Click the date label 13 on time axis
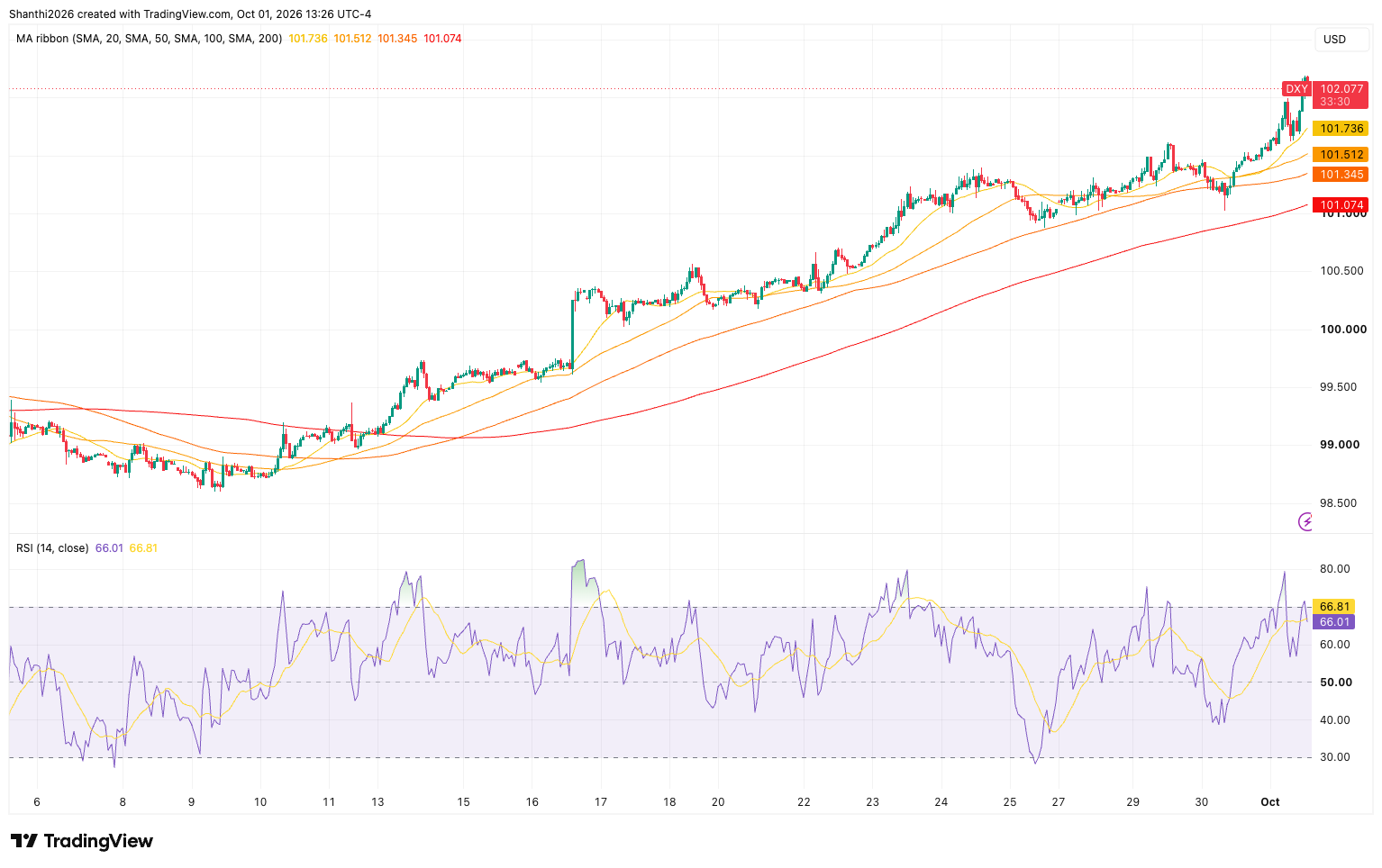Image resolution: width=1382 pixels, height=868 pixels. (x=377, y=801)
